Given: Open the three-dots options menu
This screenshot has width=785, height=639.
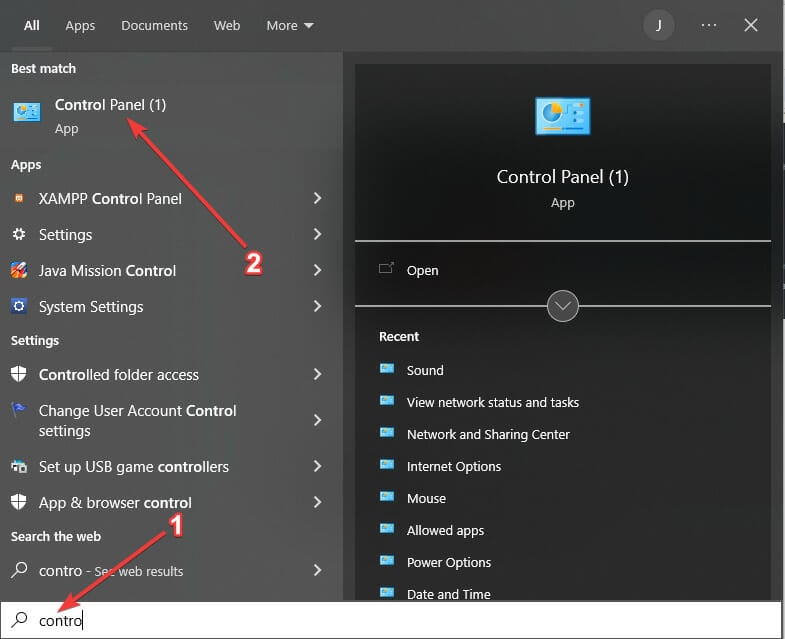Looking at the screenshot, I should click(x=709, y=25).
